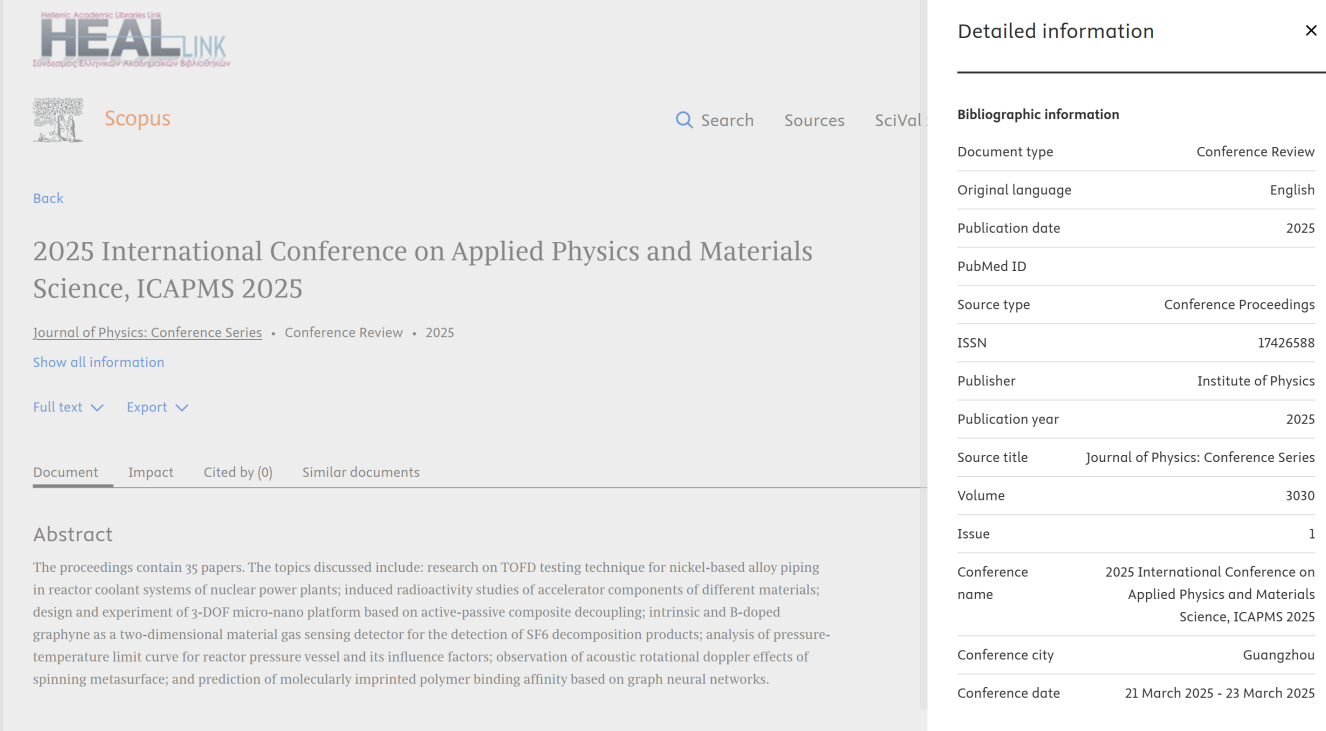The image size is (1326, 731).
Task: Open the SciVal menu item
Action: (x=898, y=120)
